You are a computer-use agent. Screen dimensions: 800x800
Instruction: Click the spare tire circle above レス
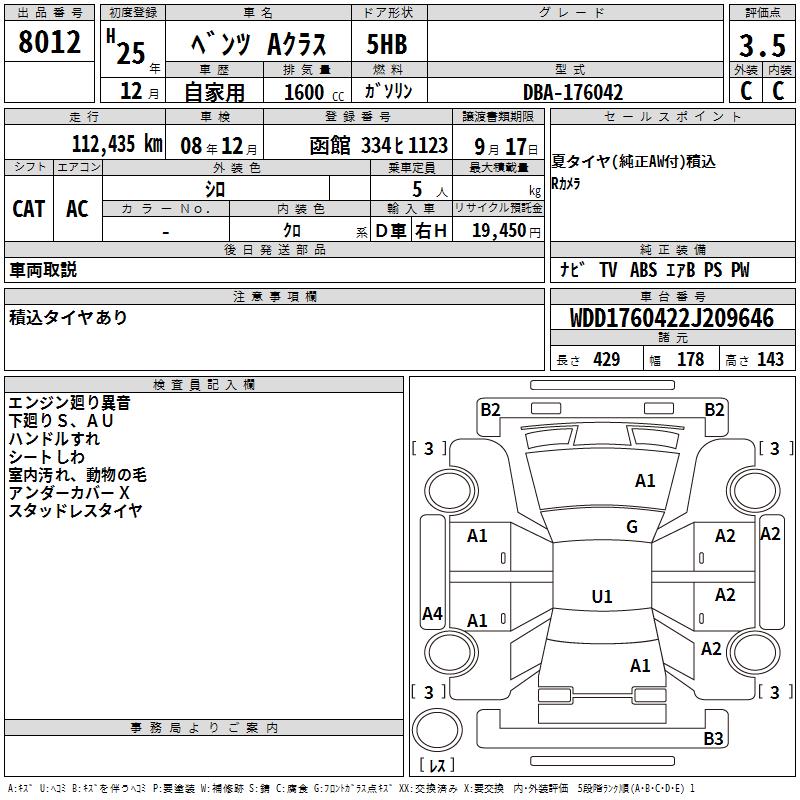click(x=437, y=731)
